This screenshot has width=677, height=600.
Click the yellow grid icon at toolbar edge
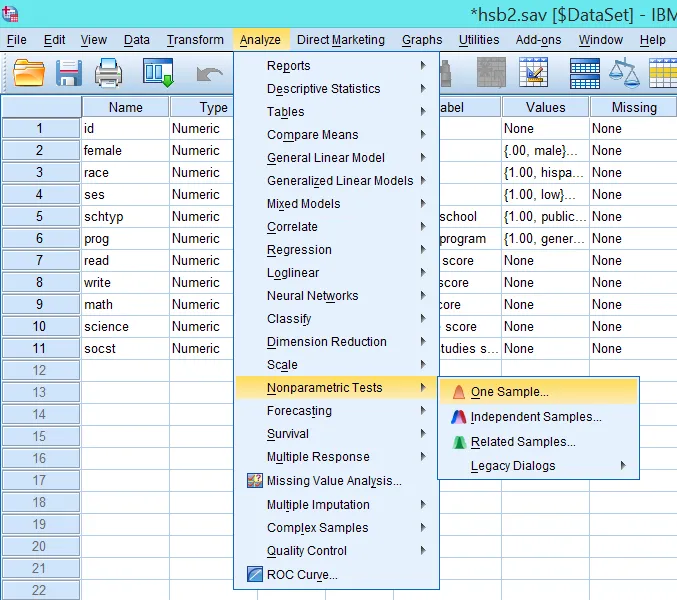663,73
